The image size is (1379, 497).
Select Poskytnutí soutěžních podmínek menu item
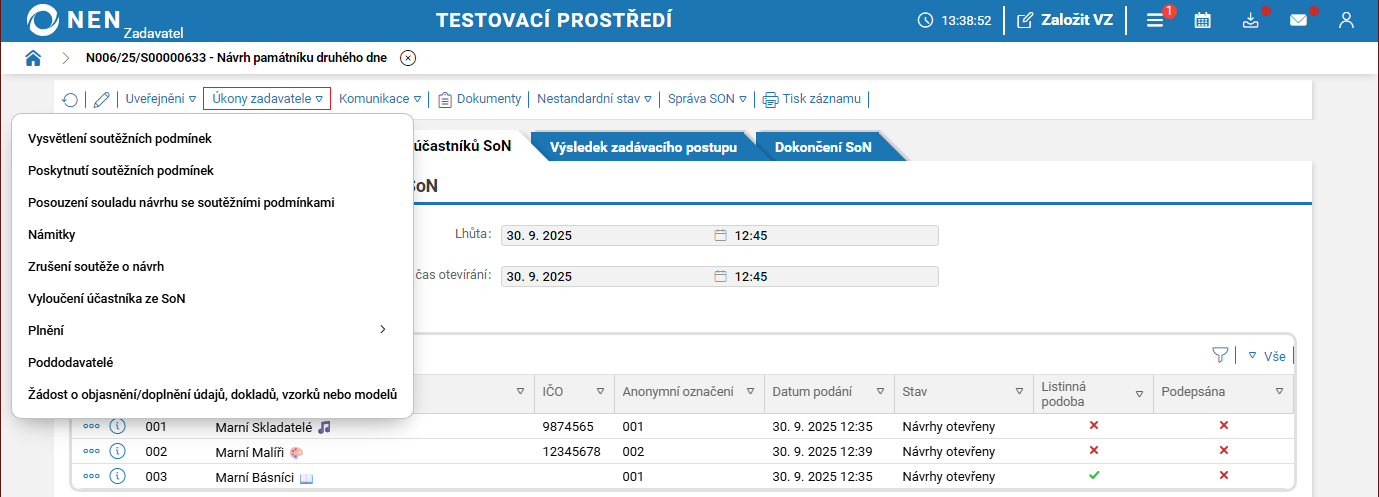[212, 170]
